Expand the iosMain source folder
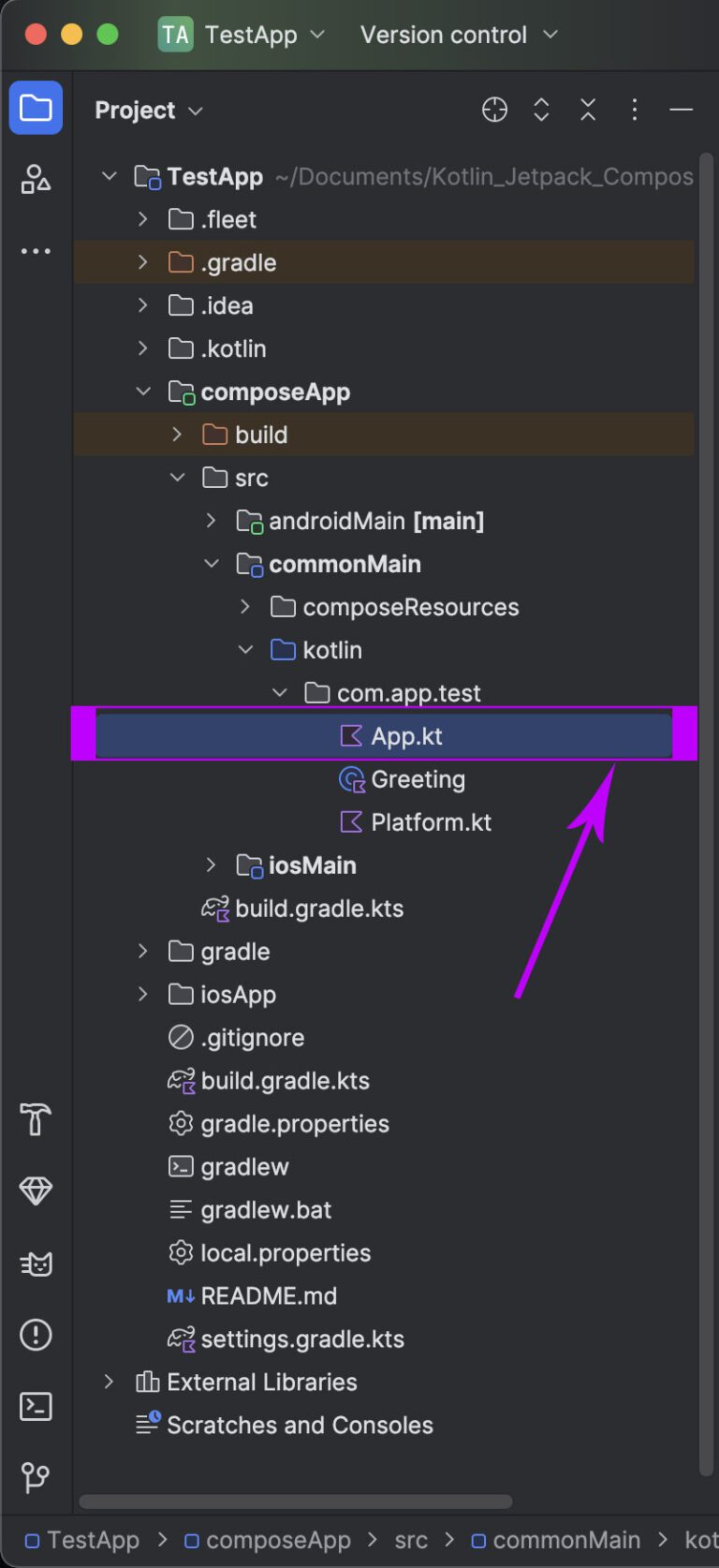Viewport: 719px width, 1568px height. (210, 865)
